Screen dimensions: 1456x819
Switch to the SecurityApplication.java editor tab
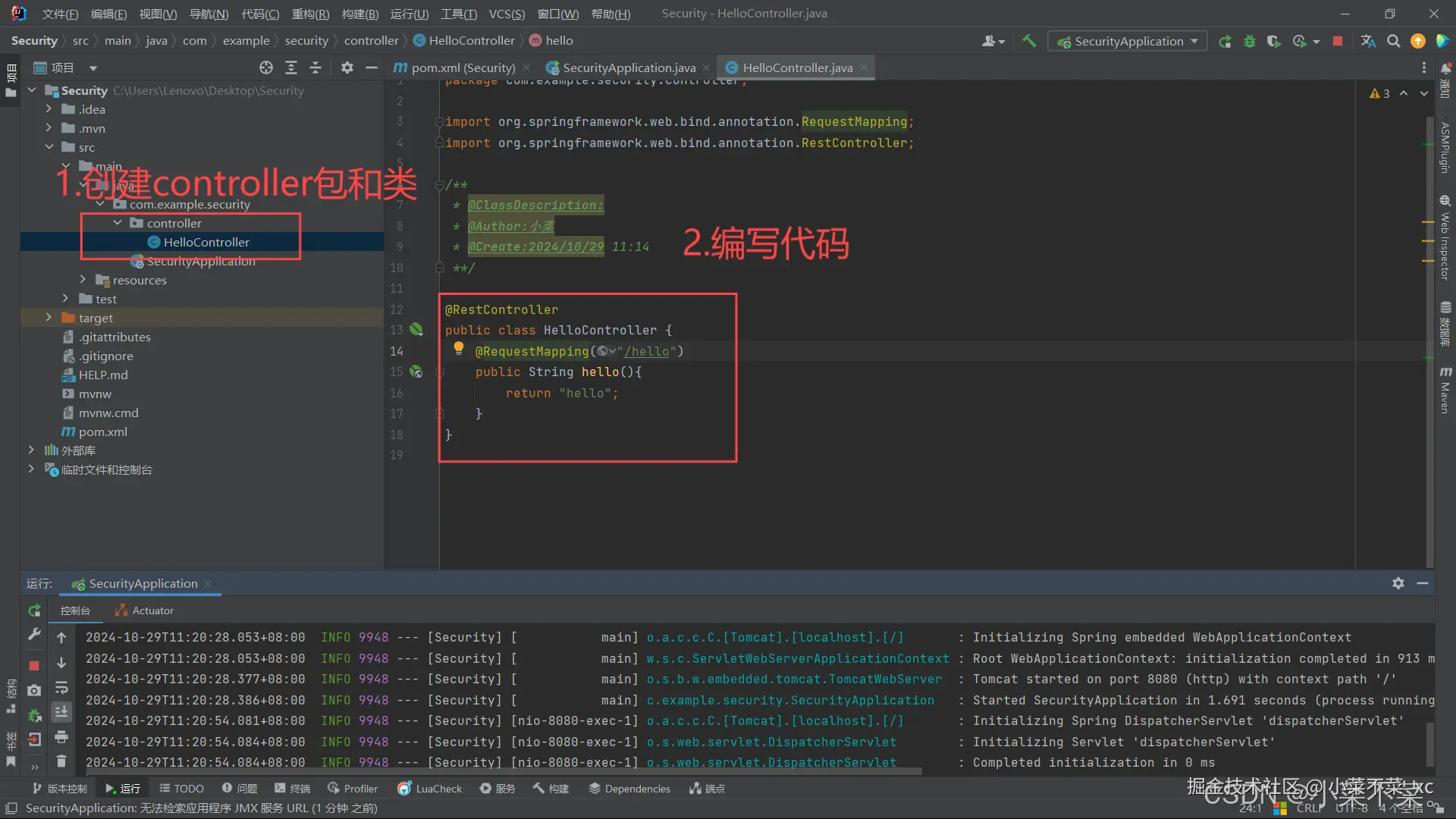click(x=628, y=67)
